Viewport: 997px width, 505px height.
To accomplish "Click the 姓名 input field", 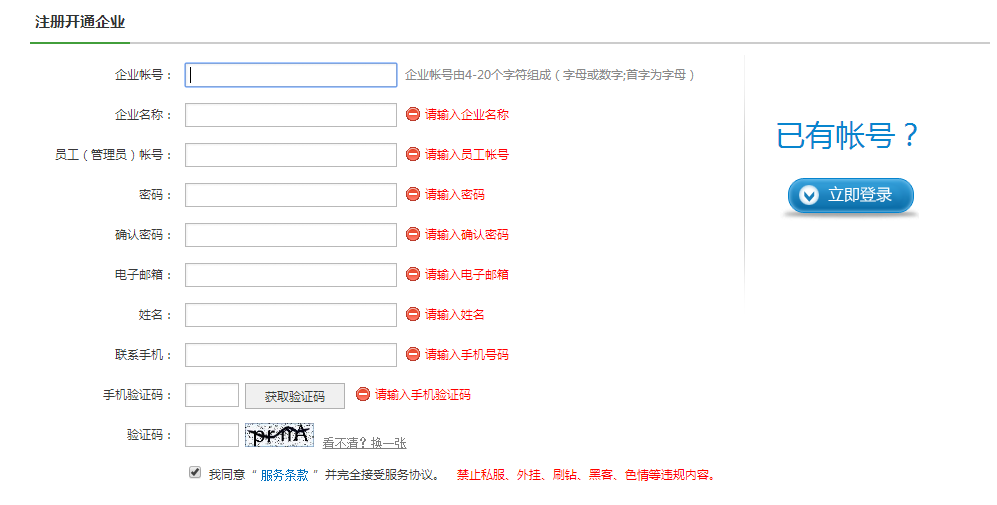I will point(291,315).
